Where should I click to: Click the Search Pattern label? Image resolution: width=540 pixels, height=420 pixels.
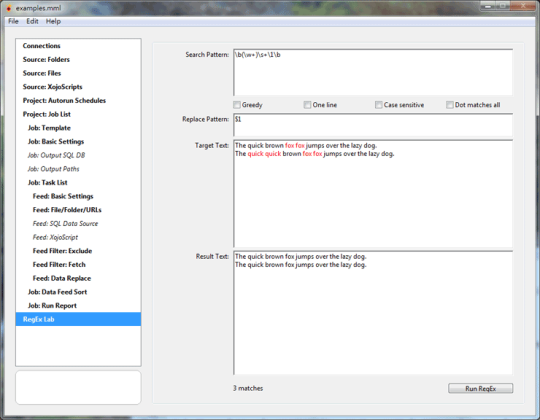click(207, 54)
